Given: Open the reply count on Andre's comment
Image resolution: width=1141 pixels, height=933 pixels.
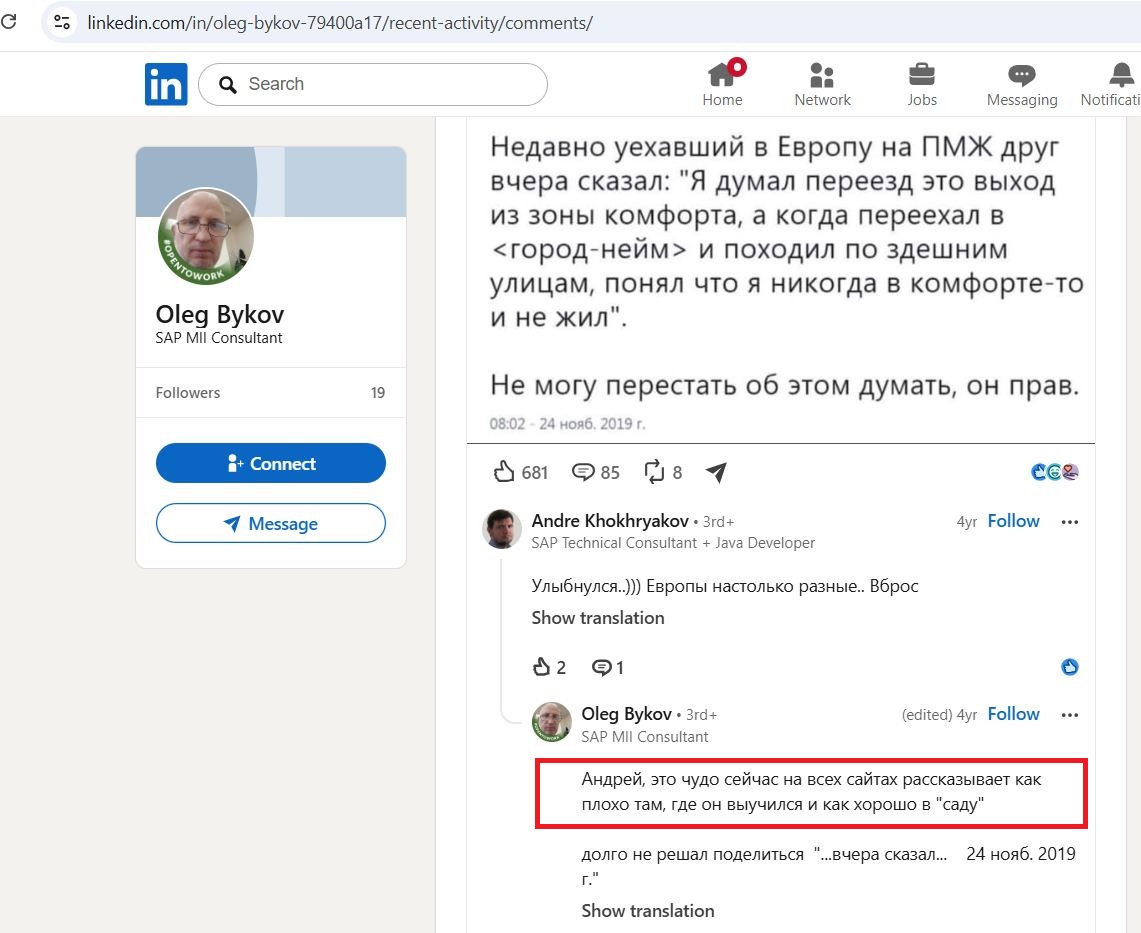Looking at the screenshot, I should pos(608,667).
